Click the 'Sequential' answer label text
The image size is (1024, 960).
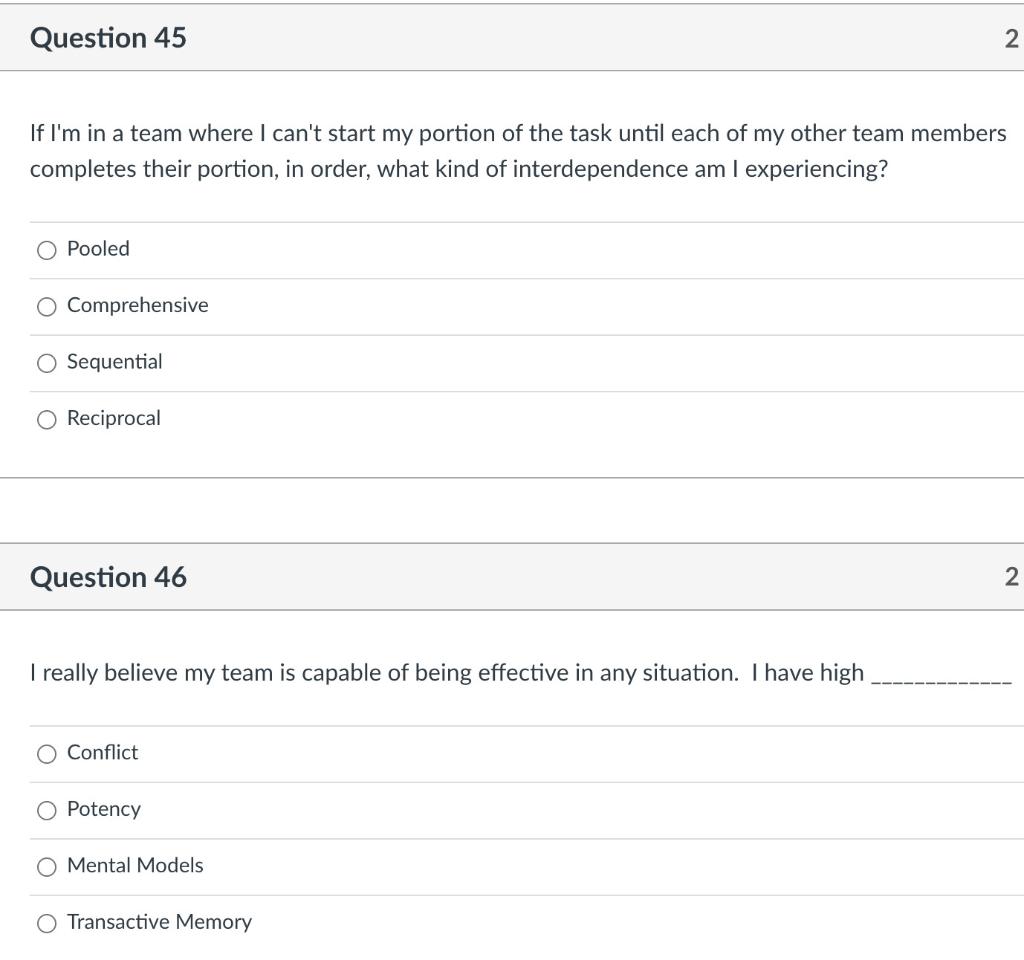(114, 362)
